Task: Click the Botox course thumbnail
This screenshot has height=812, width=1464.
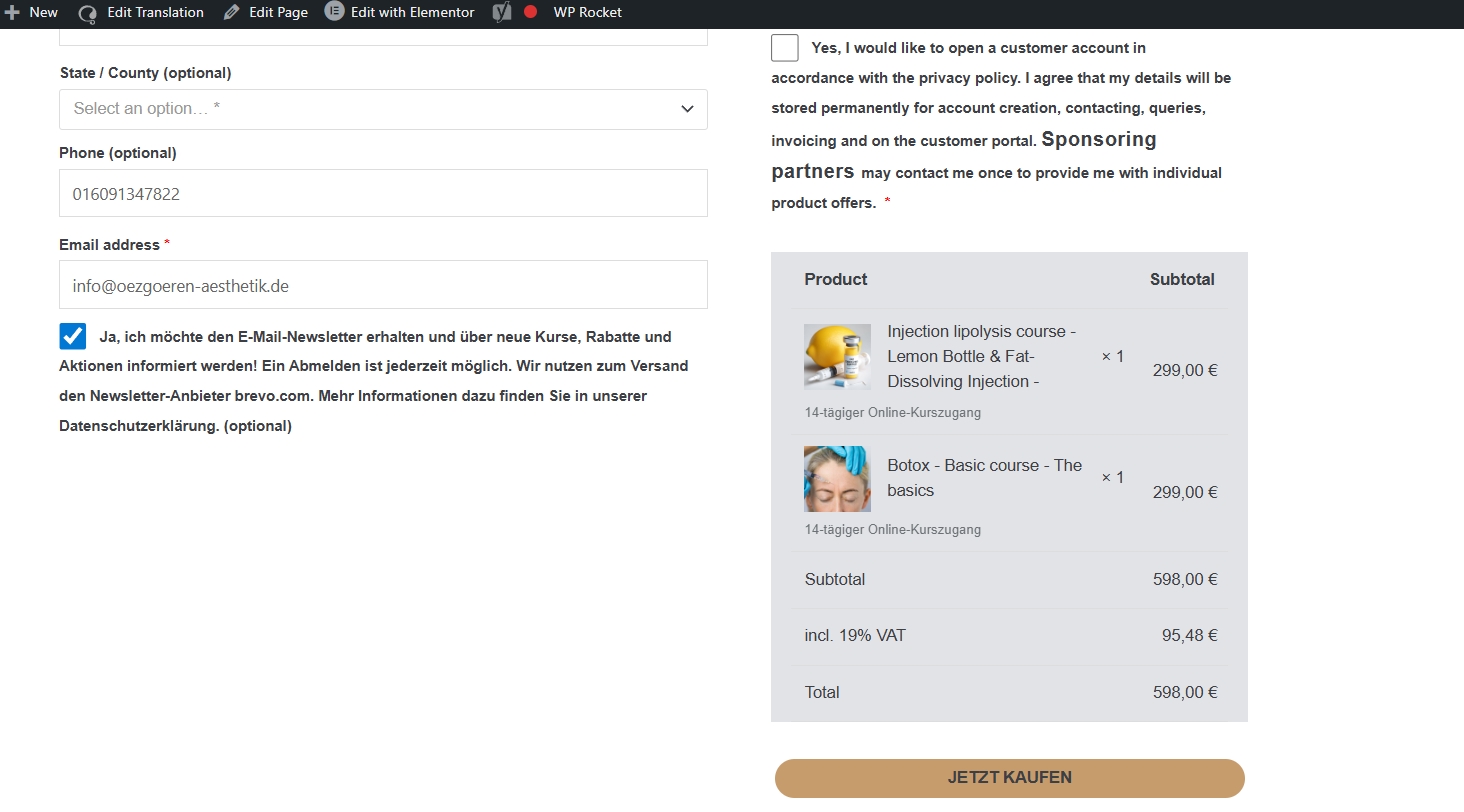Action: (x=837, y=479)
